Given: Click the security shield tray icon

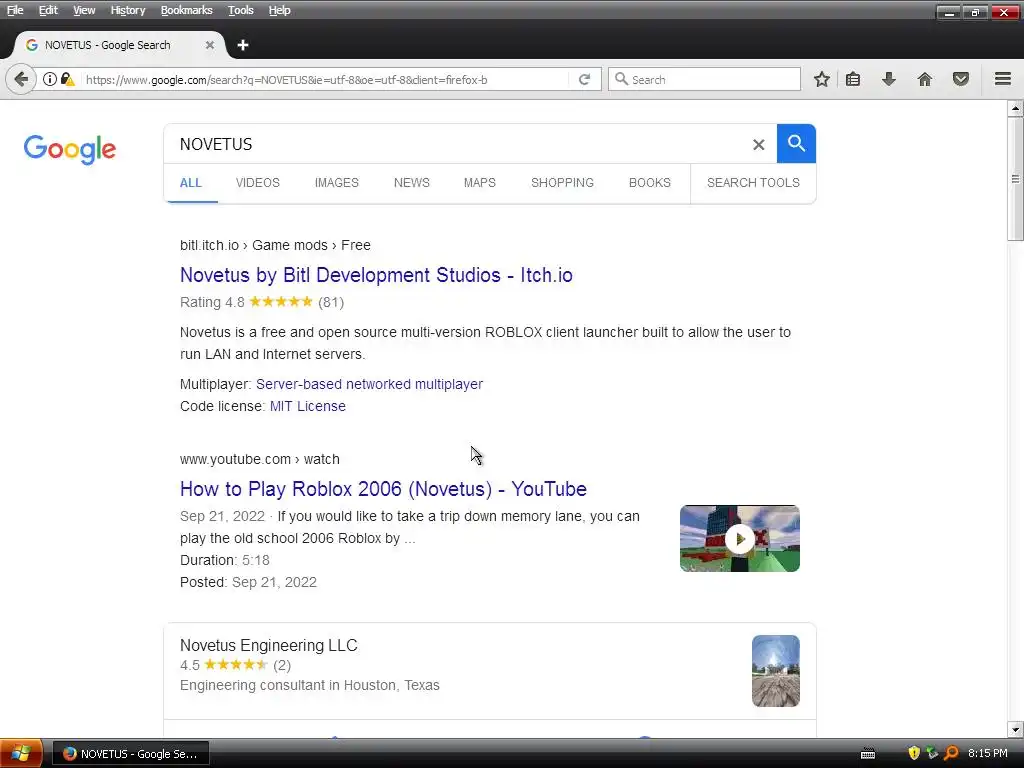Looking at the screenshot, I should 914,754.
